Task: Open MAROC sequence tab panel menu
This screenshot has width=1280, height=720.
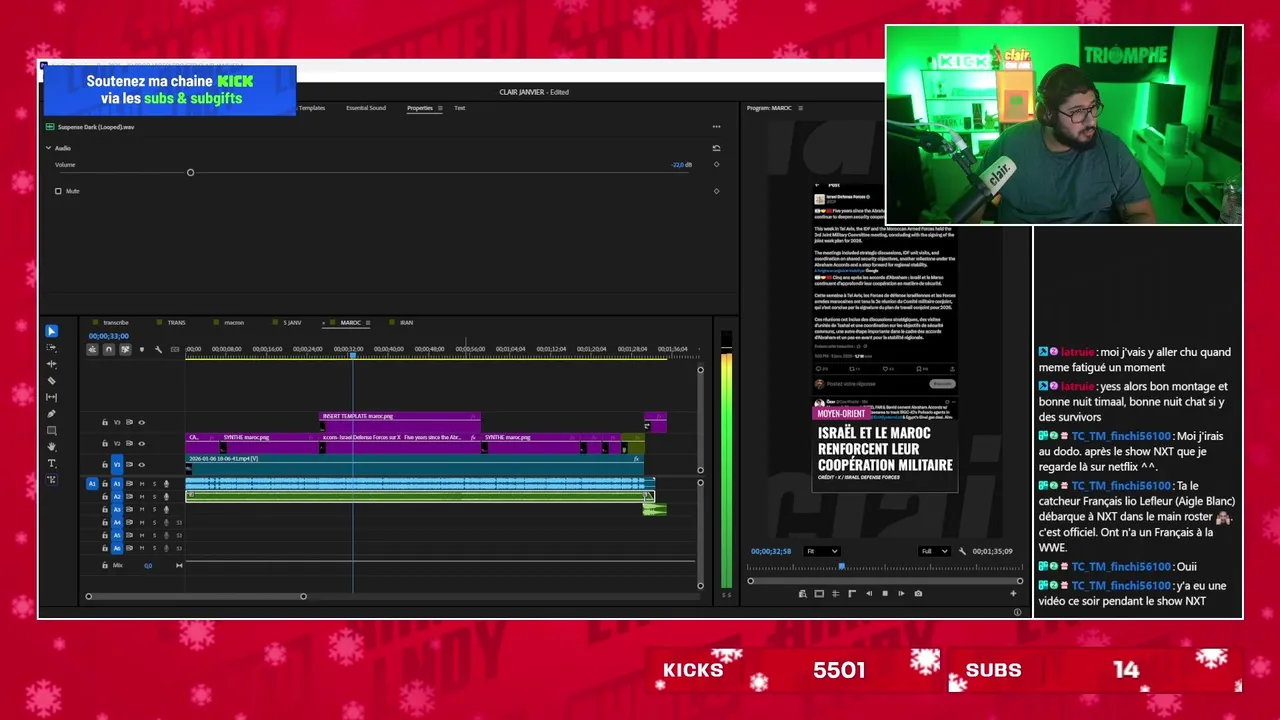Action: pyautogui.click(x=368, y=323)
